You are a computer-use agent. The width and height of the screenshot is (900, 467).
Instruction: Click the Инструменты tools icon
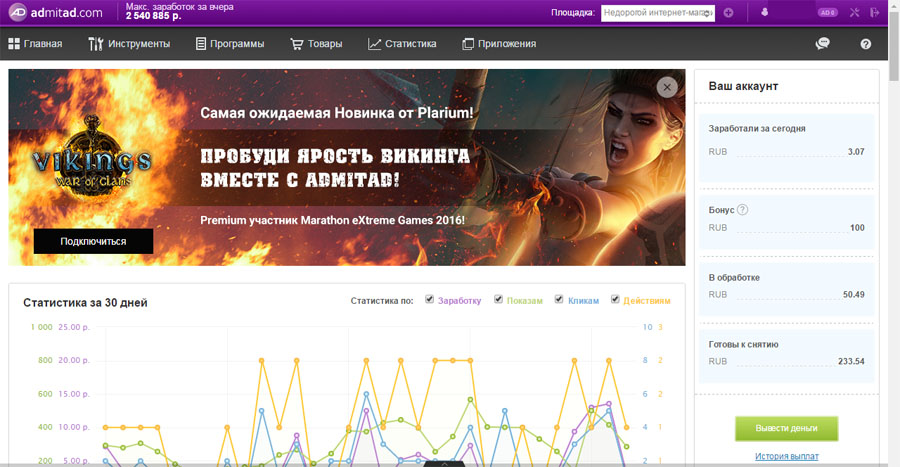(x=96, y=44)
